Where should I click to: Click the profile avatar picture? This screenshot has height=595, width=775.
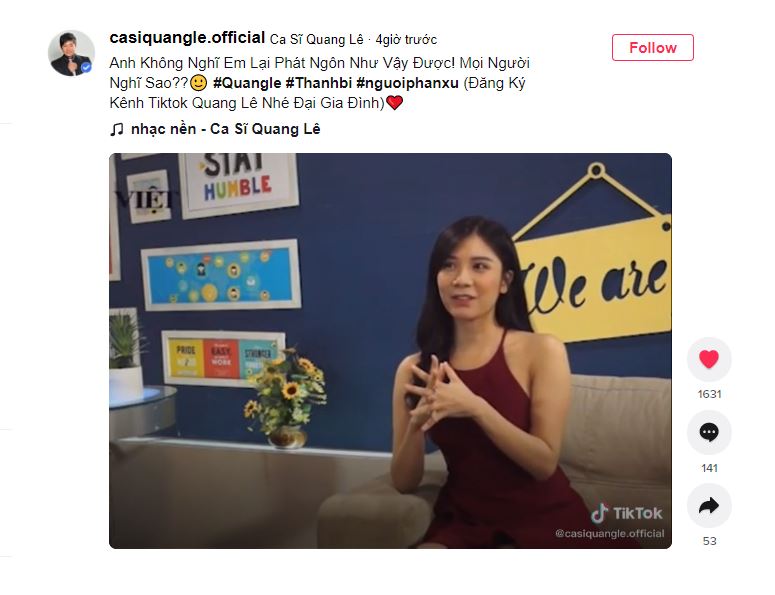(x=71, y=53)
